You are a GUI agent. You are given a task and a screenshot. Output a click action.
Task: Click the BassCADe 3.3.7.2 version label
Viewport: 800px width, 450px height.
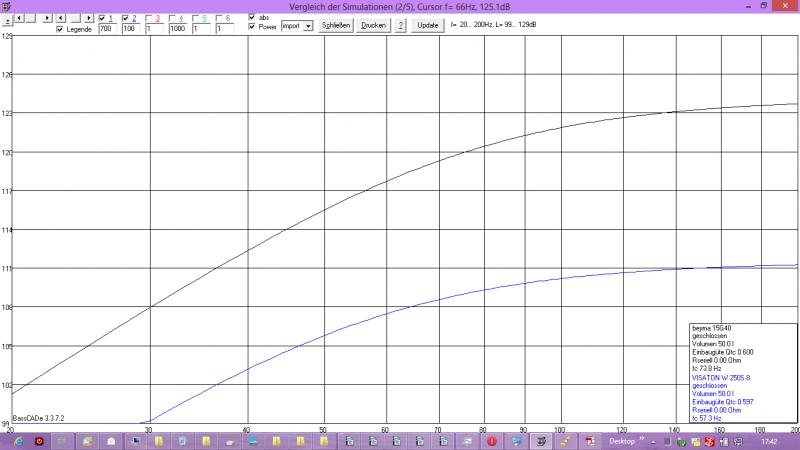pyautogui.click(x=38, y=418)
